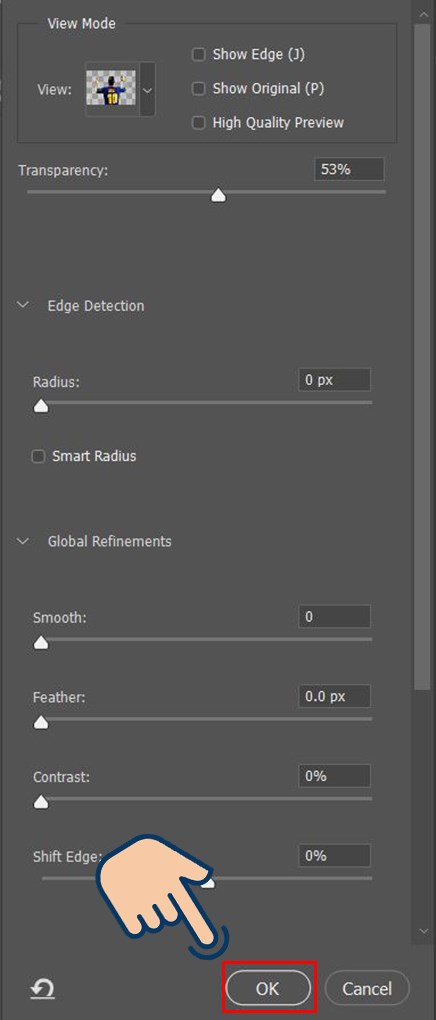Viewport: 436px width, 1020px height.
Task: Enable the Show Edge (J) checkbox
Action: pyautogui.click(x=198, y=55)
